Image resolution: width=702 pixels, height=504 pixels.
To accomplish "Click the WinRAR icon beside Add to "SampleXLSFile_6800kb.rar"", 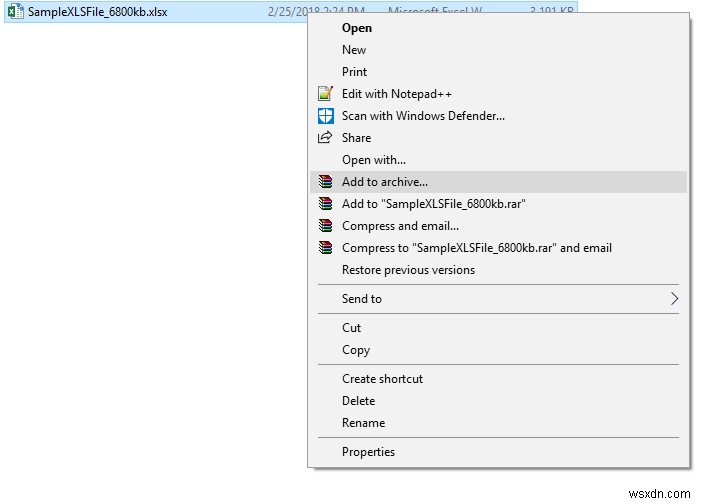I will tap(324, 204).
